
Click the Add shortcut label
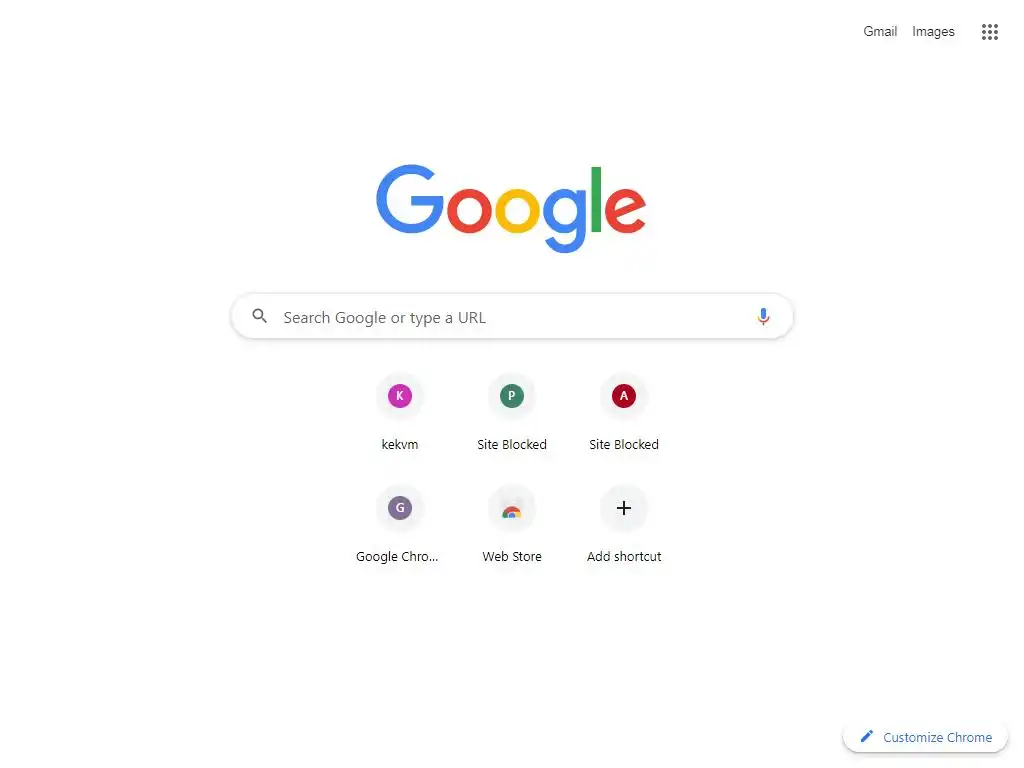tap(624, 556)
